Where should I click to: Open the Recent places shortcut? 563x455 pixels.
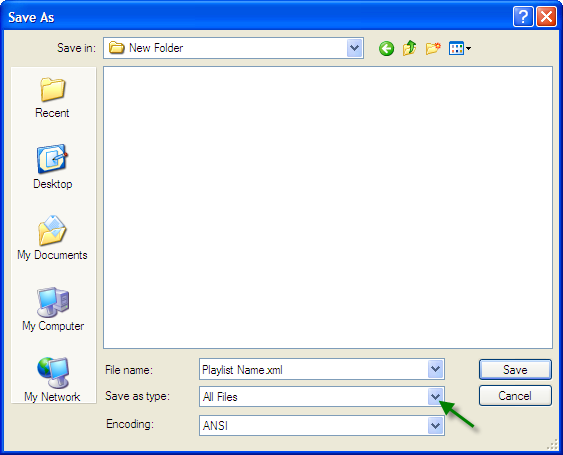coord(52,98)
